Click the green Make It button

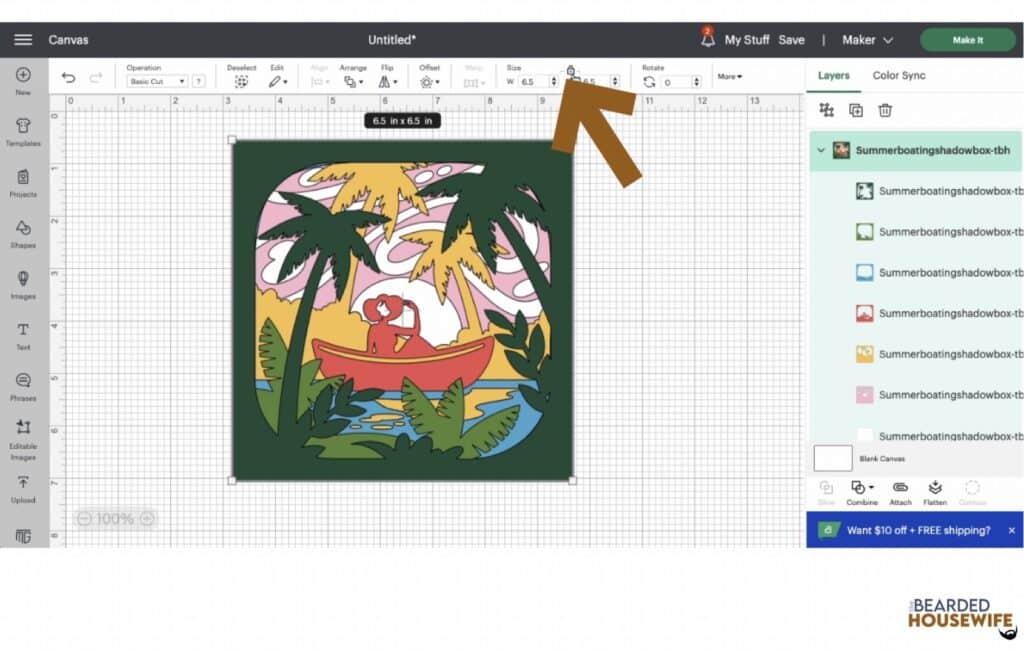(x=968, y=40)
